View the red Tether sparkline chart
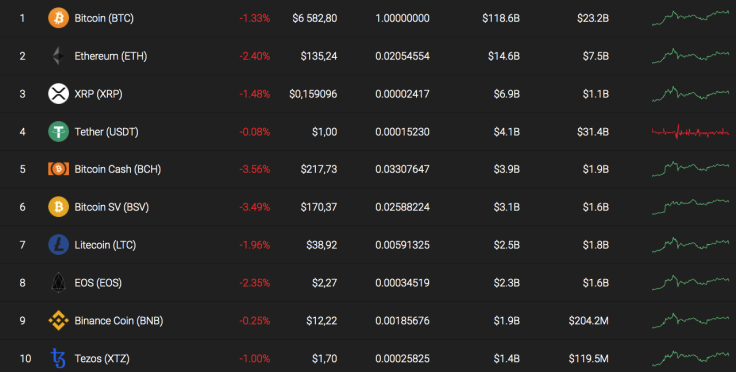Viewport: 736px width, 372px height. point(690,132)
